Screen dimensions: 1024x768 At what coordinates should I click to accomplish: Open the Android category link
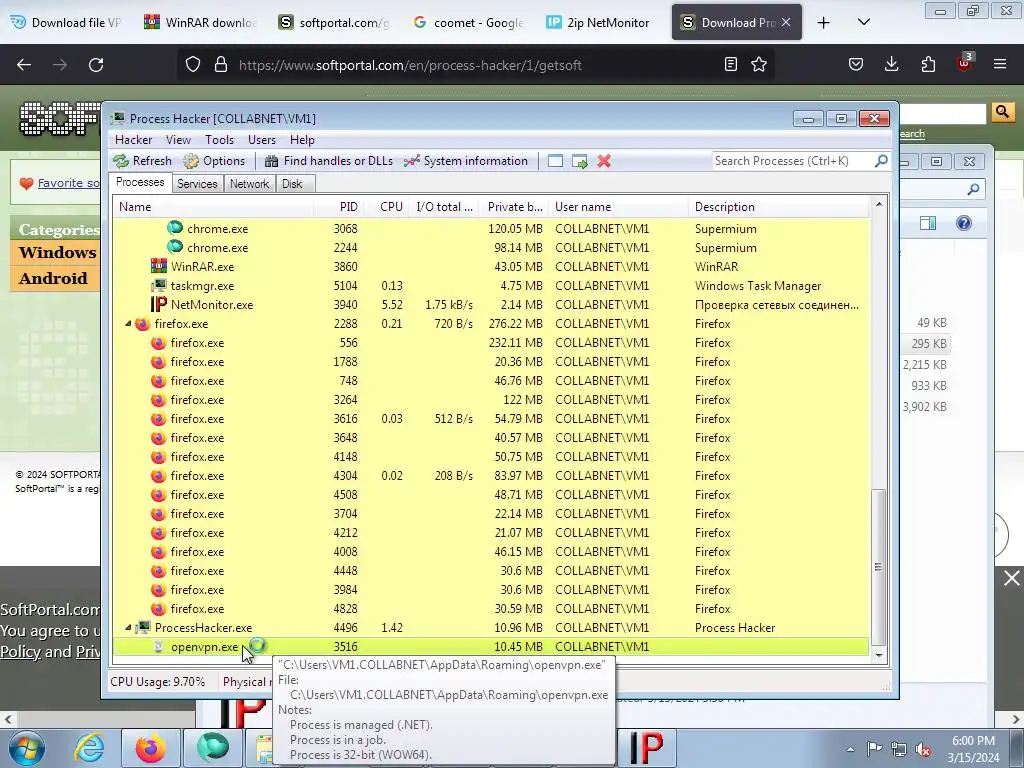click(53, 278)
